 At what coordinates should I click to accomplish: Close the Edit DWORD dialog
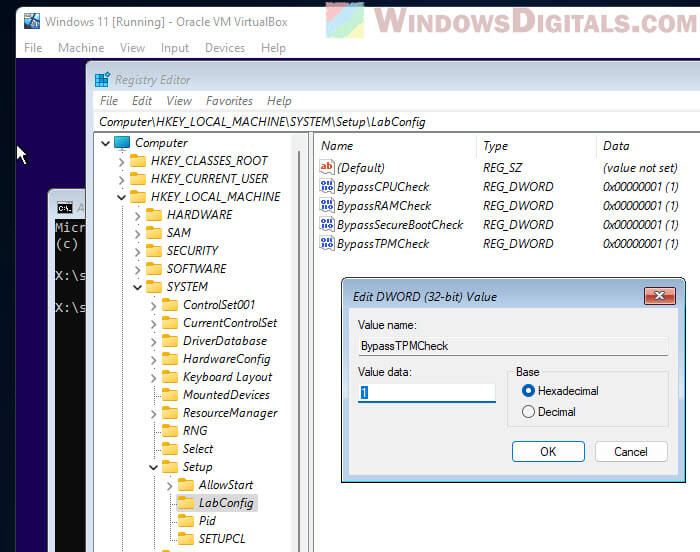tap(660, 296)
